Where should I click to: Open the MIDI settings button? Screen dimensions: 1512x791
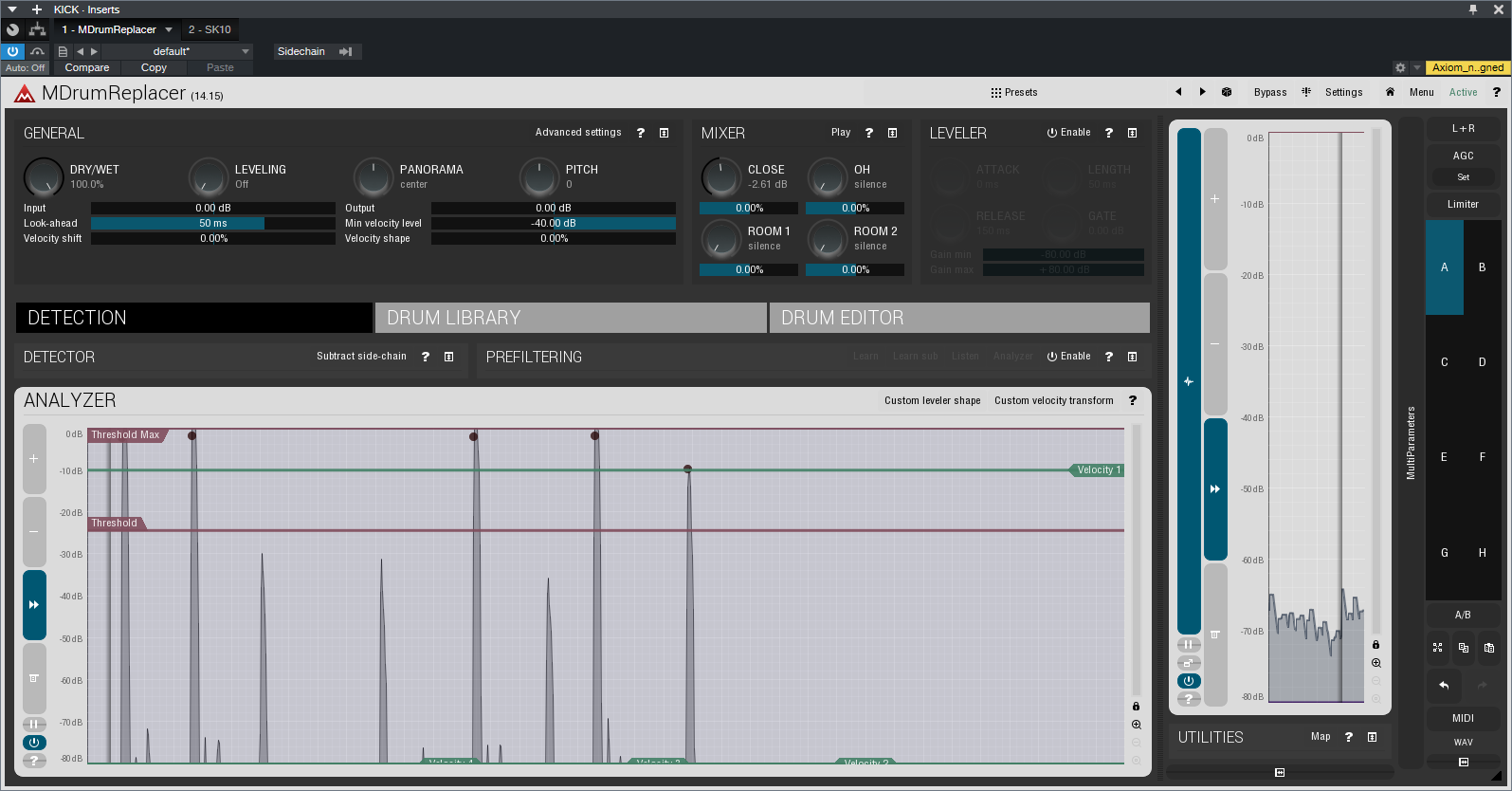[1463, 718]
